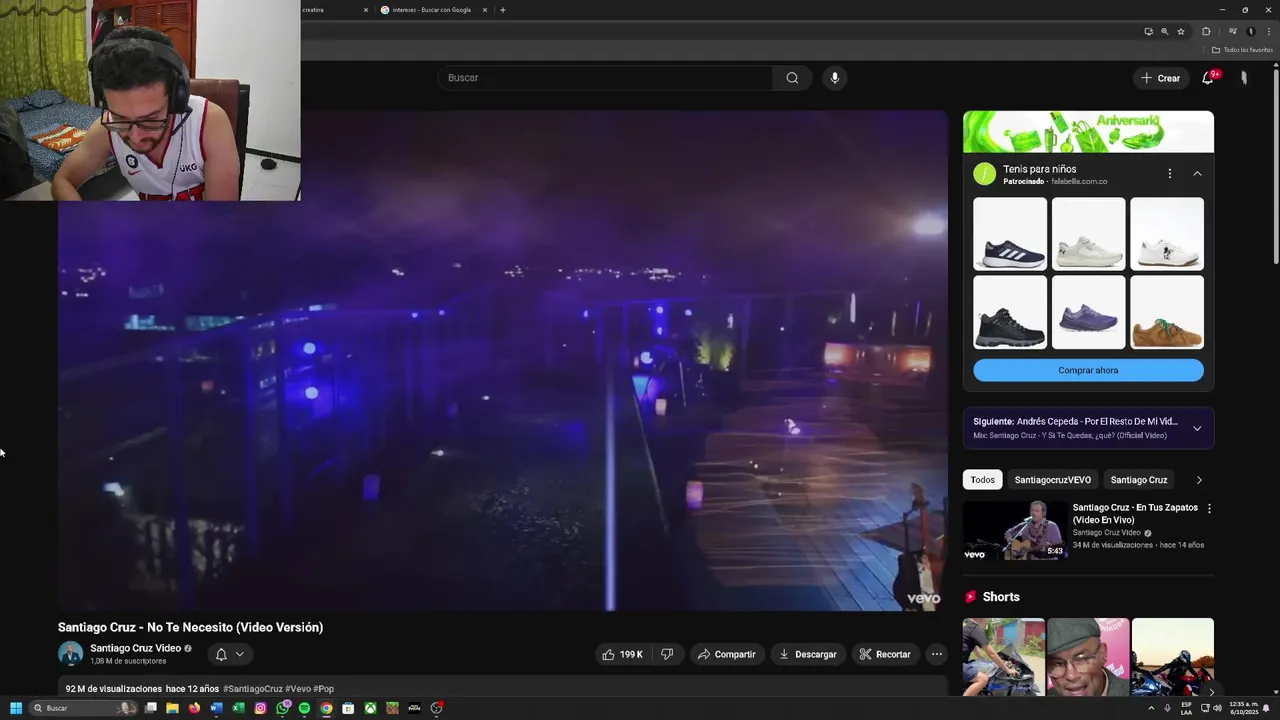Open more actions menu beside Recortar

point(936,654)
